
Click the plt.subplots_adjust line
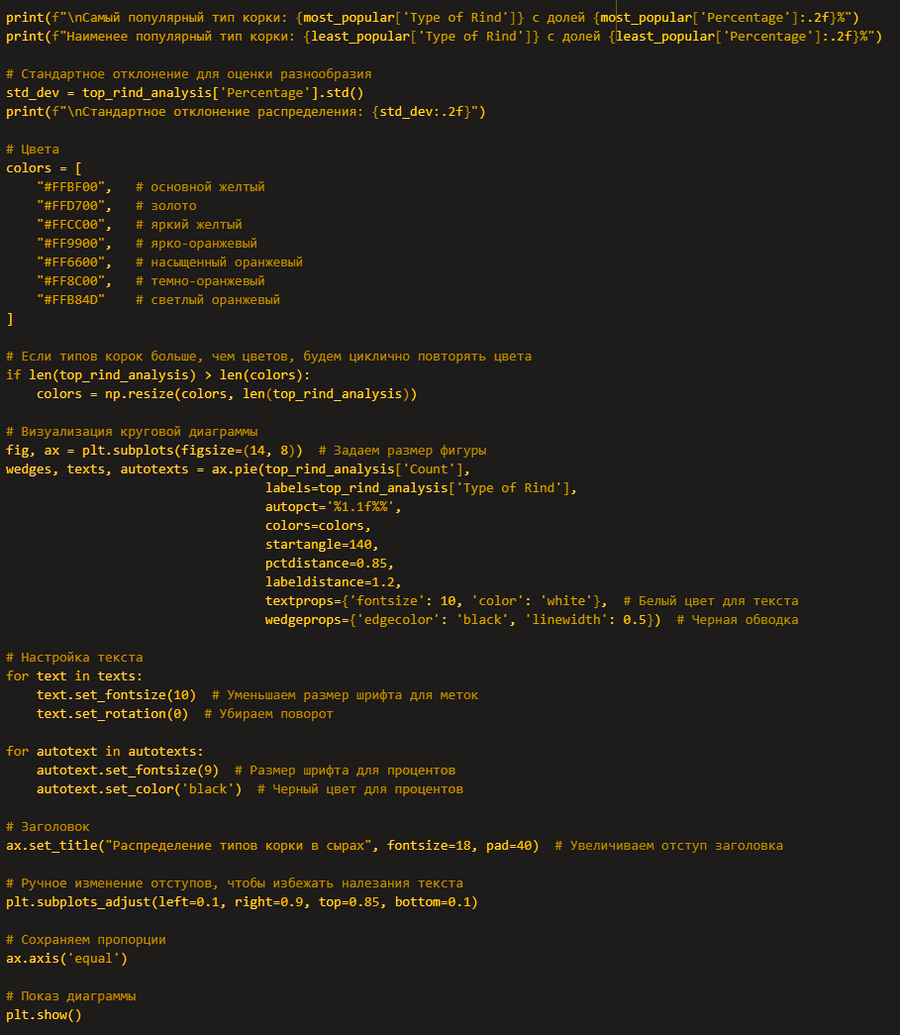pos(242,902)
